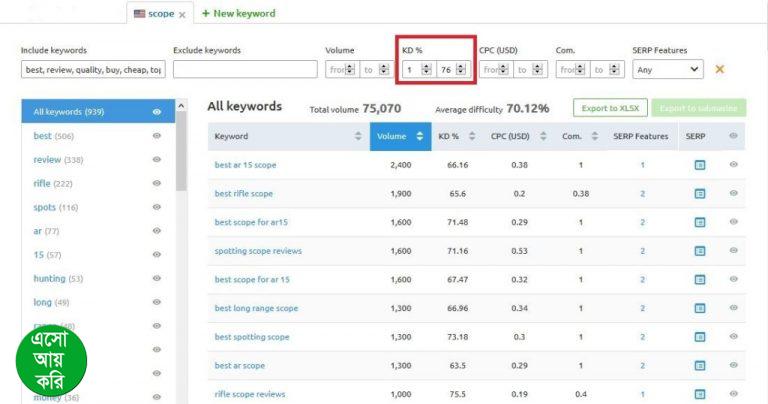Open SERP icon for best rifle scope
768x404 pixels.
pyautogui.click(x=700, y=194)
